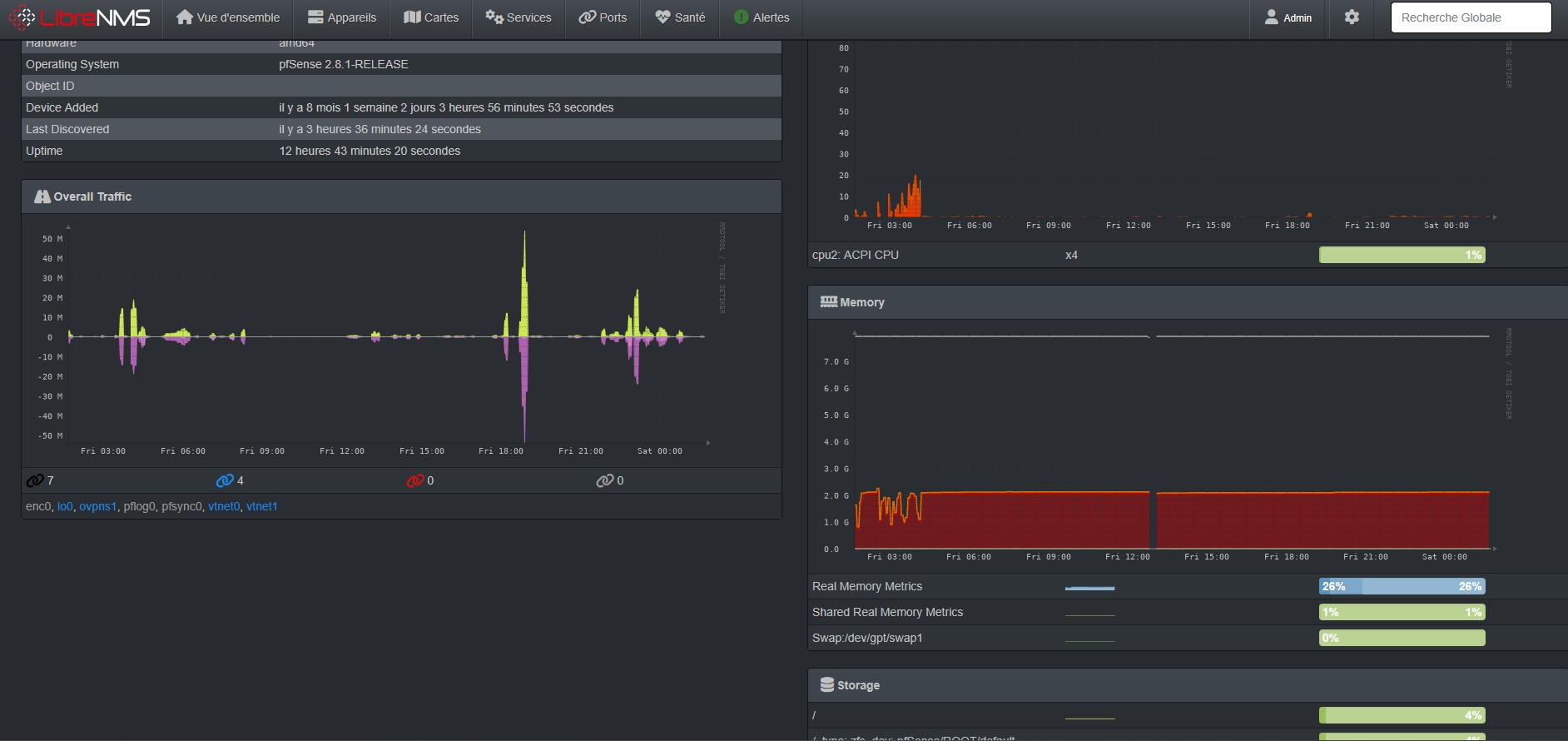The height and width of the screenshot is (741, 1568).
Task: Click the Memory panel chip icon
Action: tap(828, 302)
